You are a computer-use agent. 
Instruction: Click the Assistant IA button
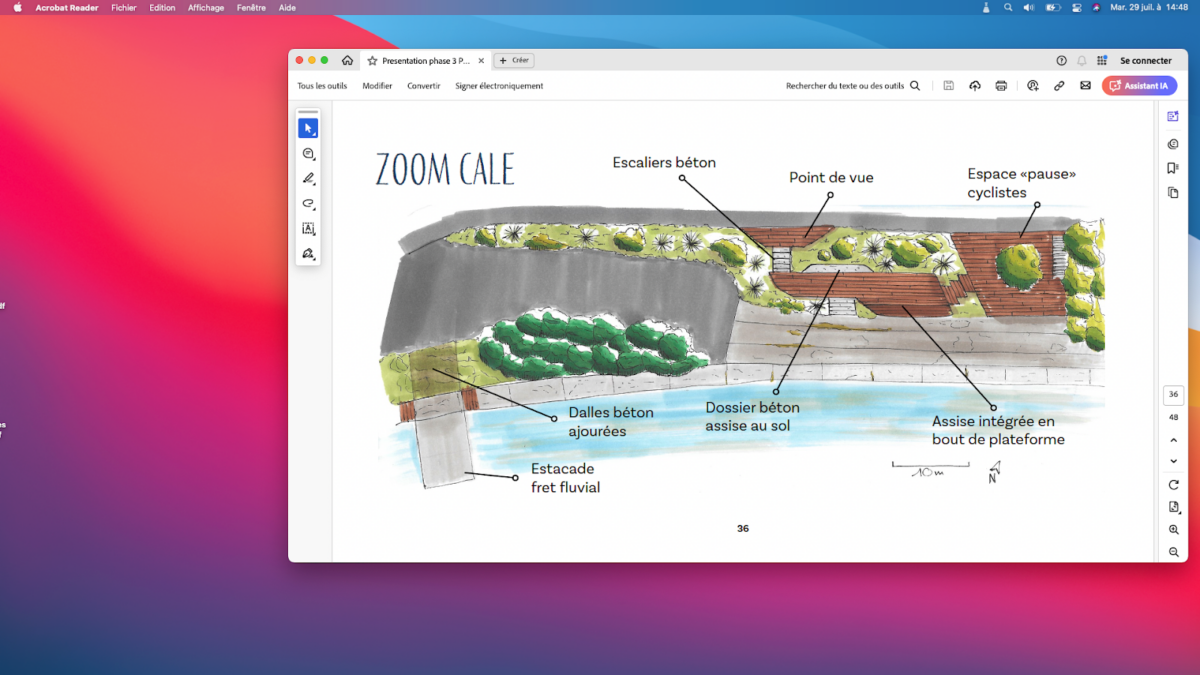1139,86
